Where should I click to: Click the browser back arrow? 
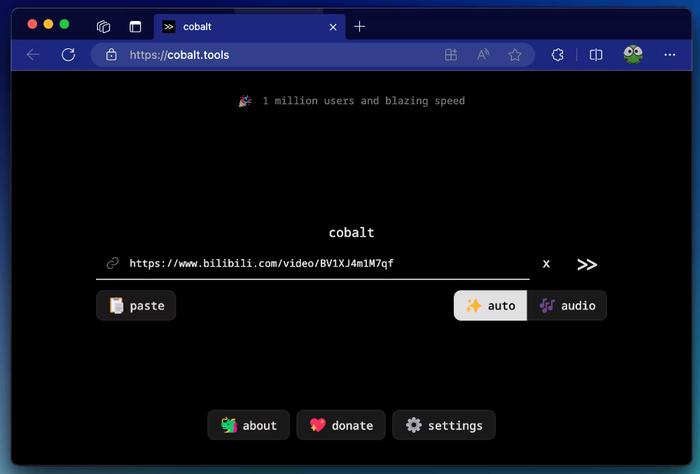(33, 55)
